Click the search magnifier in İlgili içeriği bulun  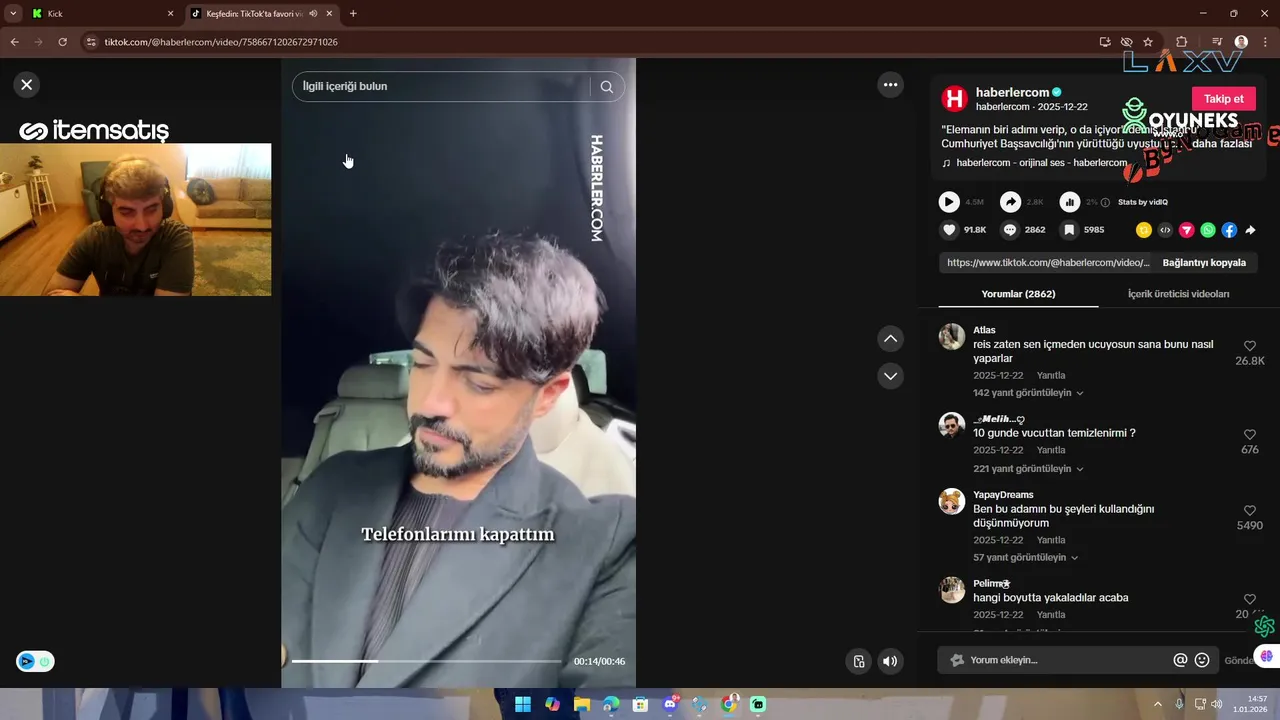pos(606,87)
